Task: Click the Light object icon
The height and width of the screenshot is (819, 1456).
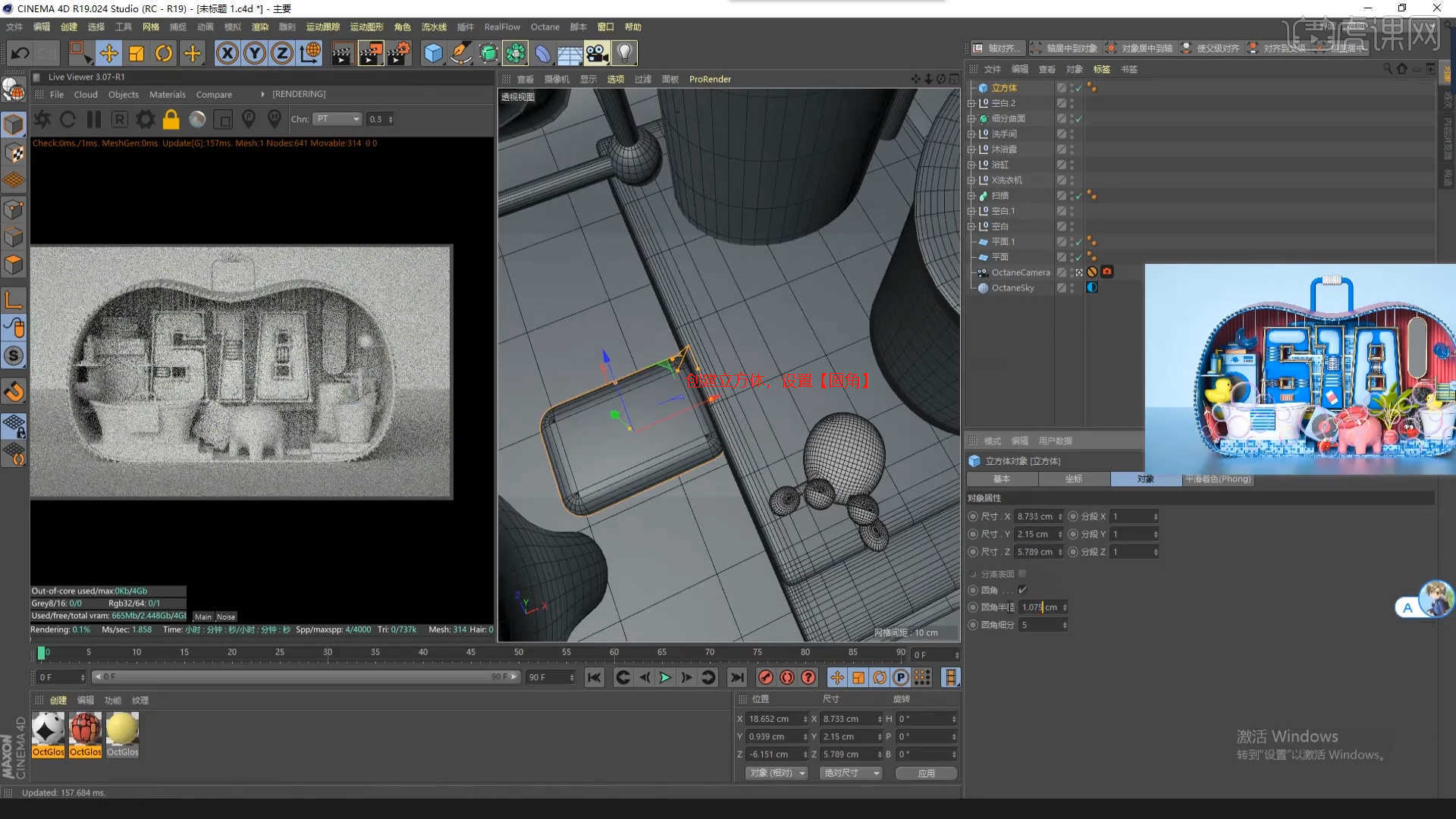Action: (x=624, y=53)
